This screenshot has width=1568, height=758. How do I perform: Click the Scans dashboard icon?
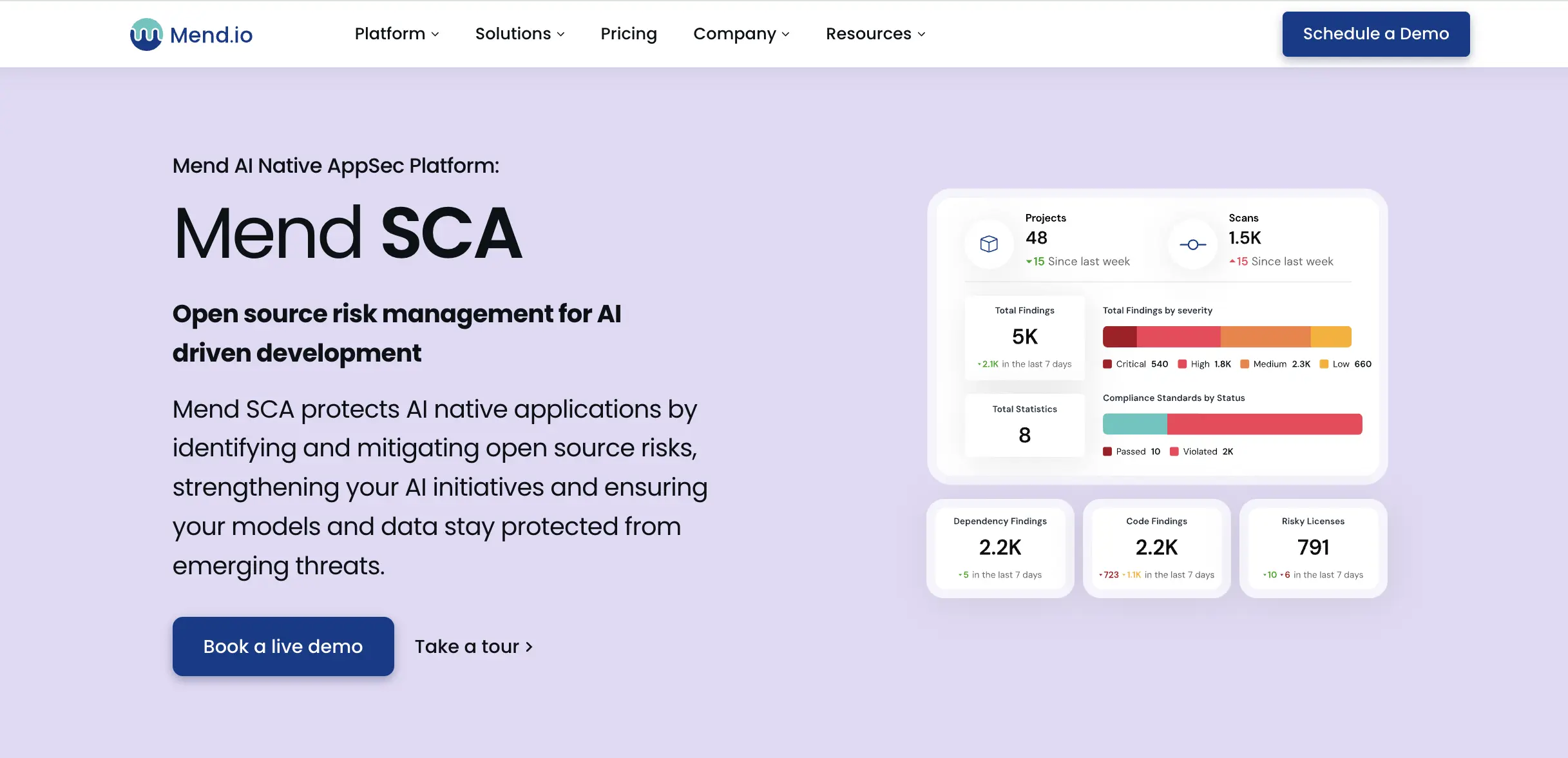(x=1192, y=244)
